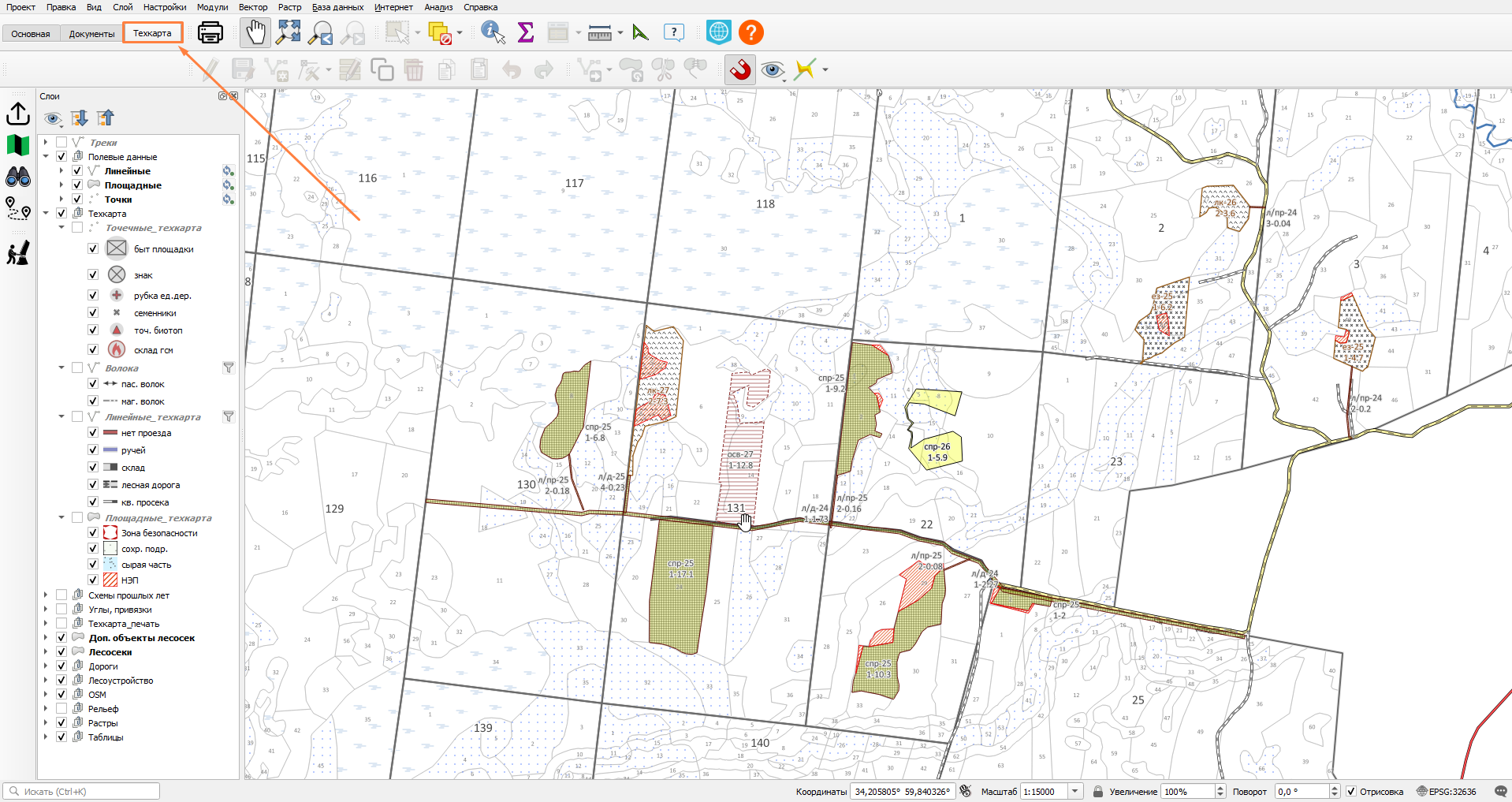Click the НЭП red hatched swatch

click(110, 580)
